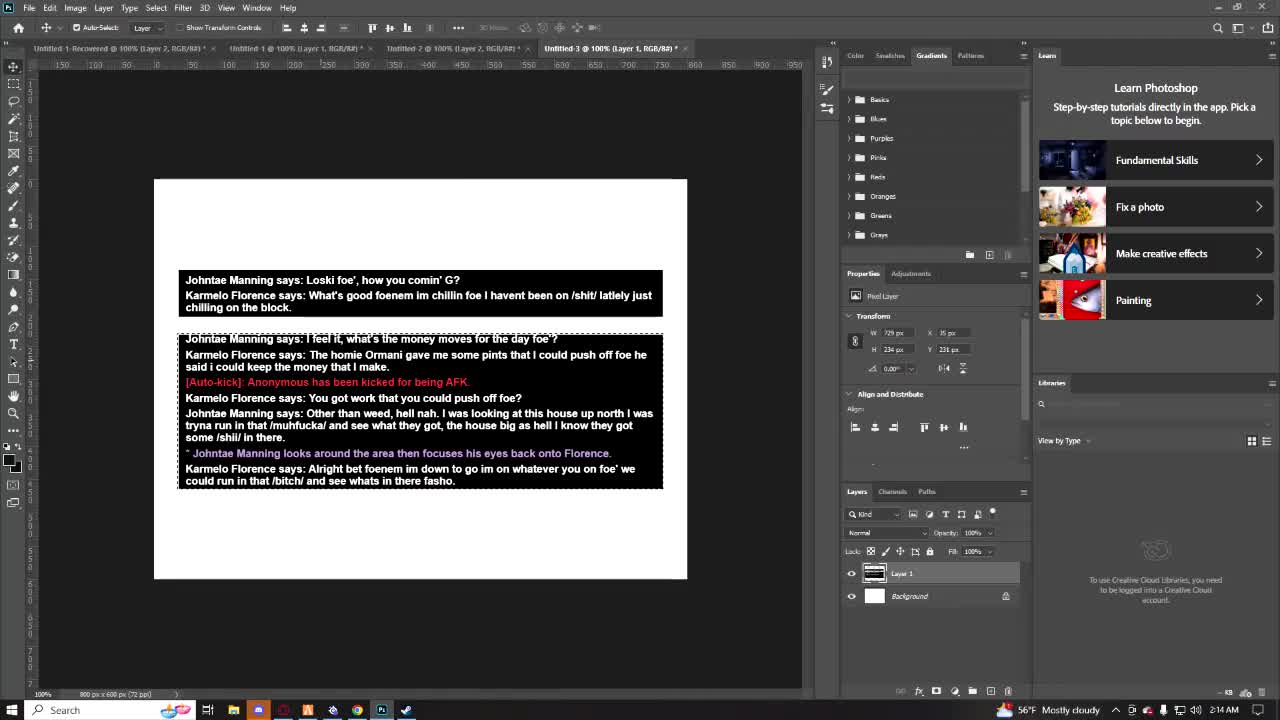Open the Filter menu
The image size is (1280, 720).
pyautogui.click(x=182, y=7)
